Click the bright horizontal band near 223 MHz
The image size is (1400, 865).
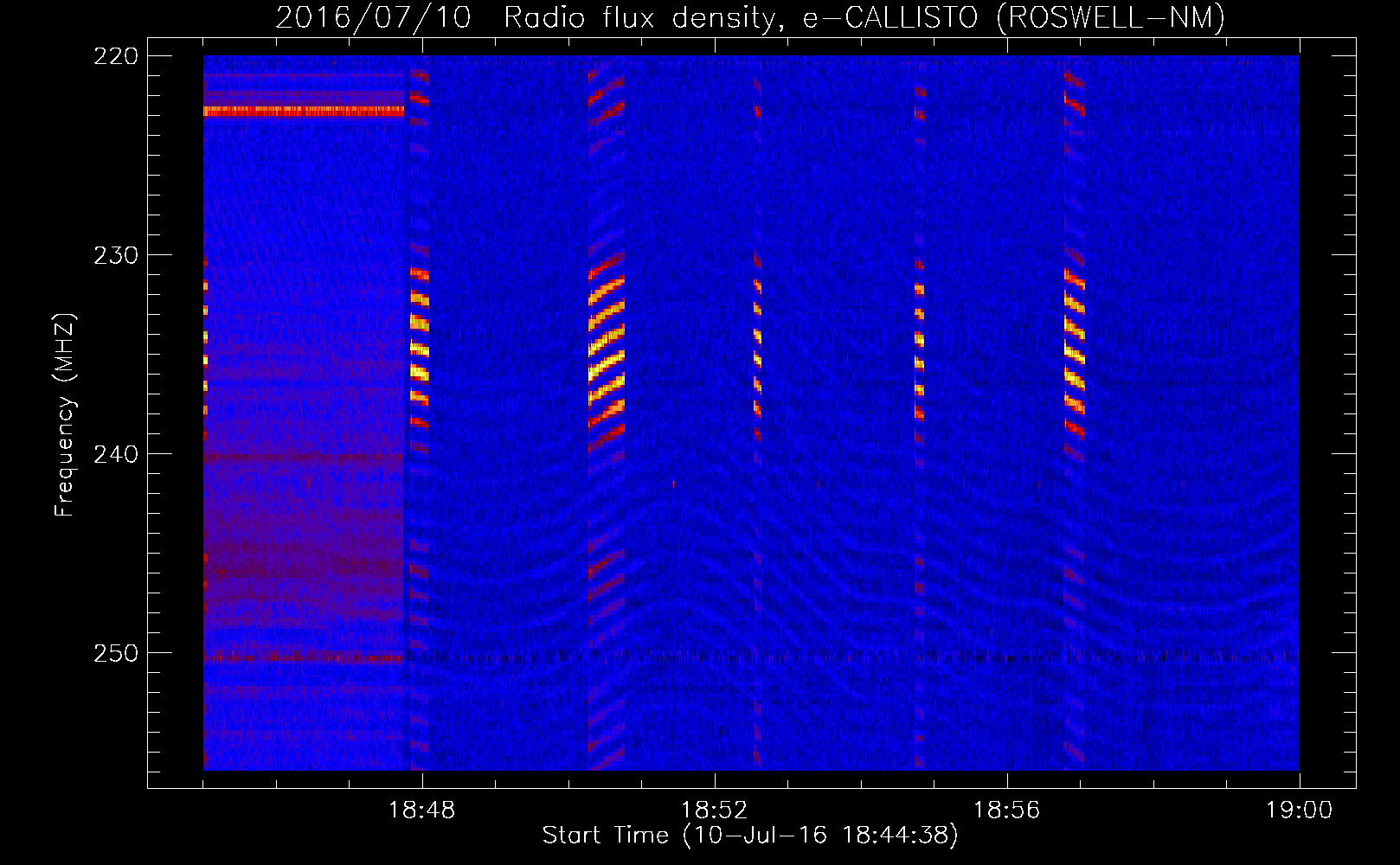click(x=304, y=111)
